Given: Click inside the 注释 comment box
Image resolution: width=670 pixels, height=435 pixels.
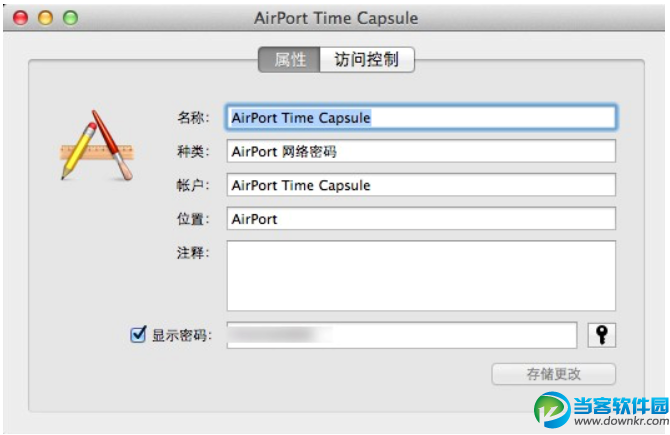Looking at the screenshot, I should [420, 275].
